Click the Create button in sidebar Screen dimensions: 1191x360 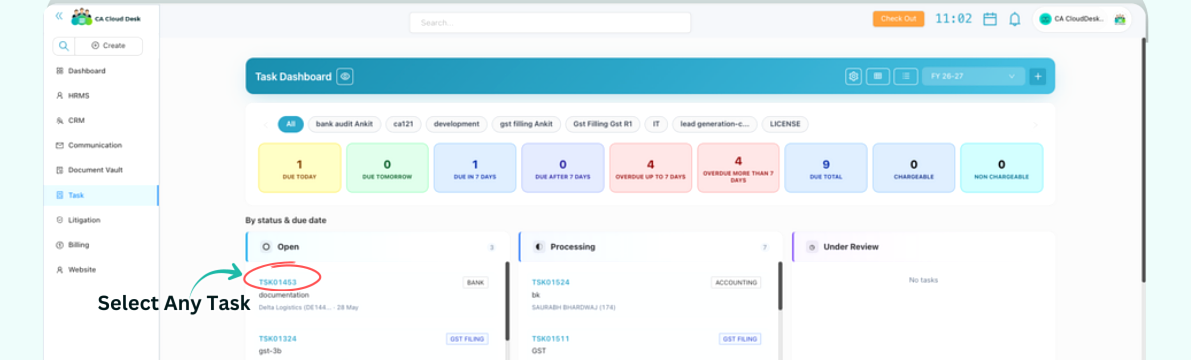coord(109,46)
